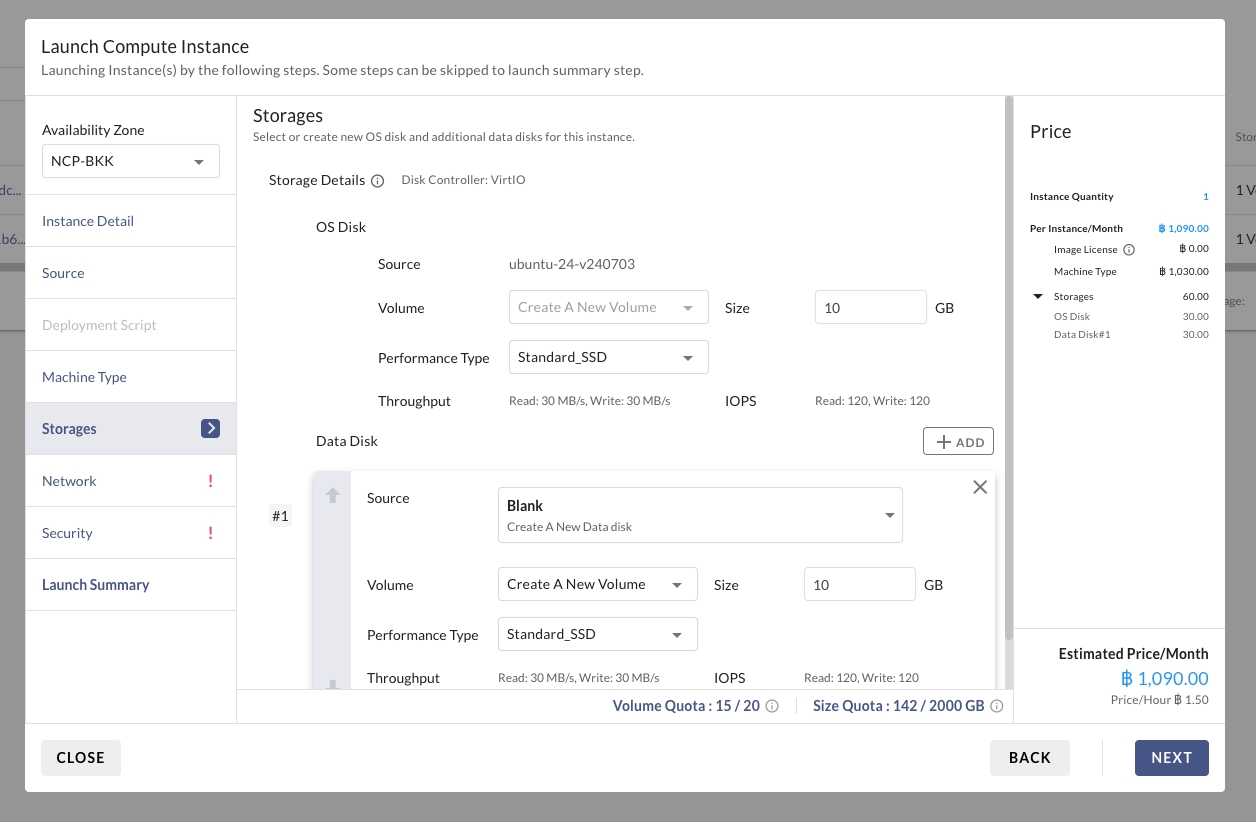Screen dimensions: 1256x822
Task: Open the Availability Zone NCP-BKK dropdown
Action: [x=131, y=162]
